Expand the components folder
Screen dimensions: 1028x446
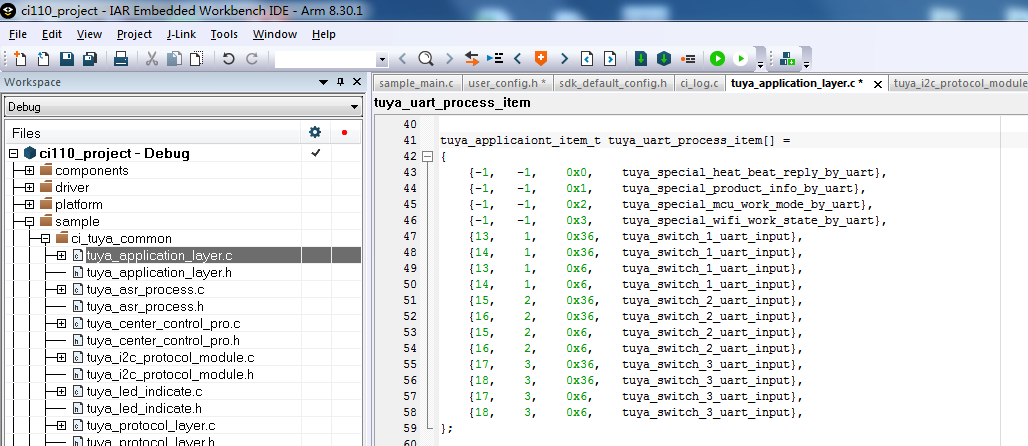coord(30,171)
